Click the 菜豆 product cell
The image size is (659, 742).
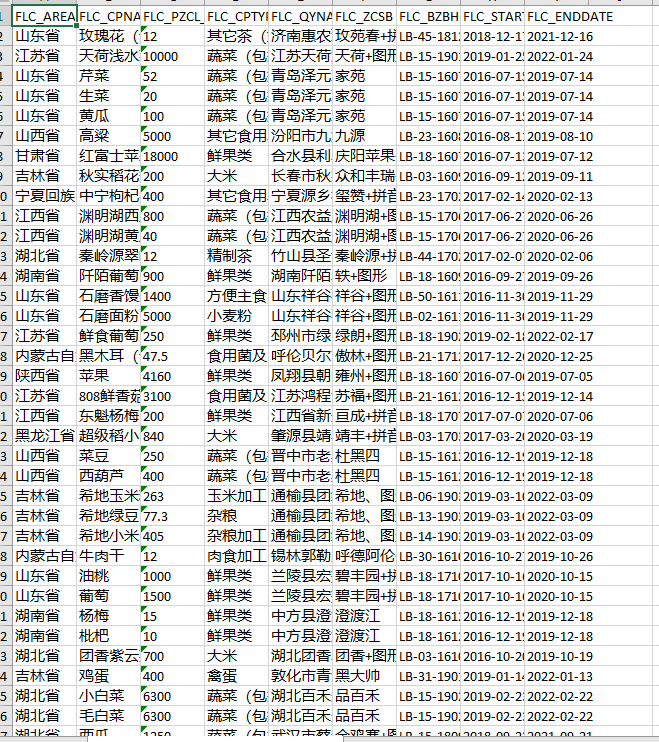109,456
